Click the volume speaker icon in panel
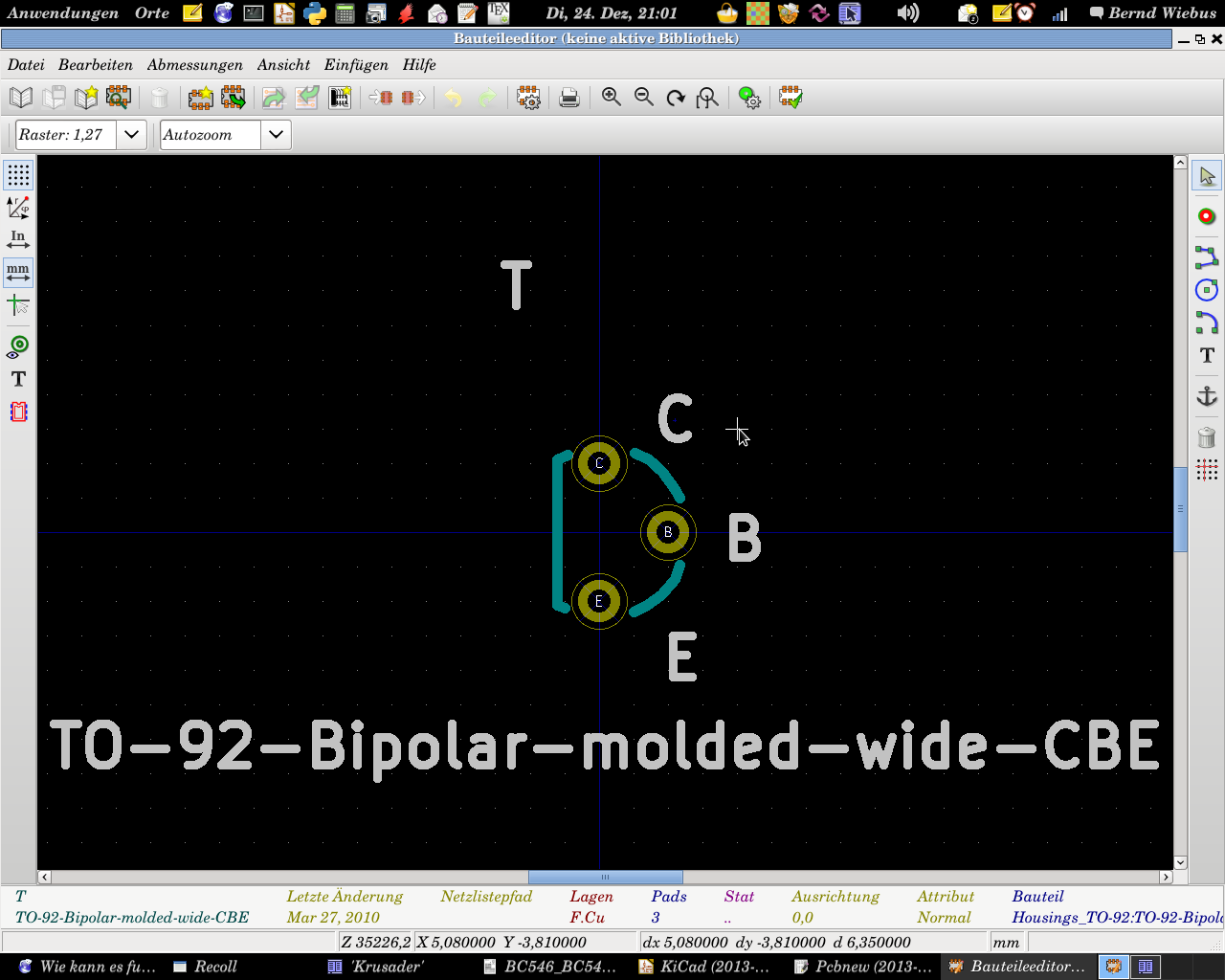This screenshot has height=980, width=1225. 907,13
